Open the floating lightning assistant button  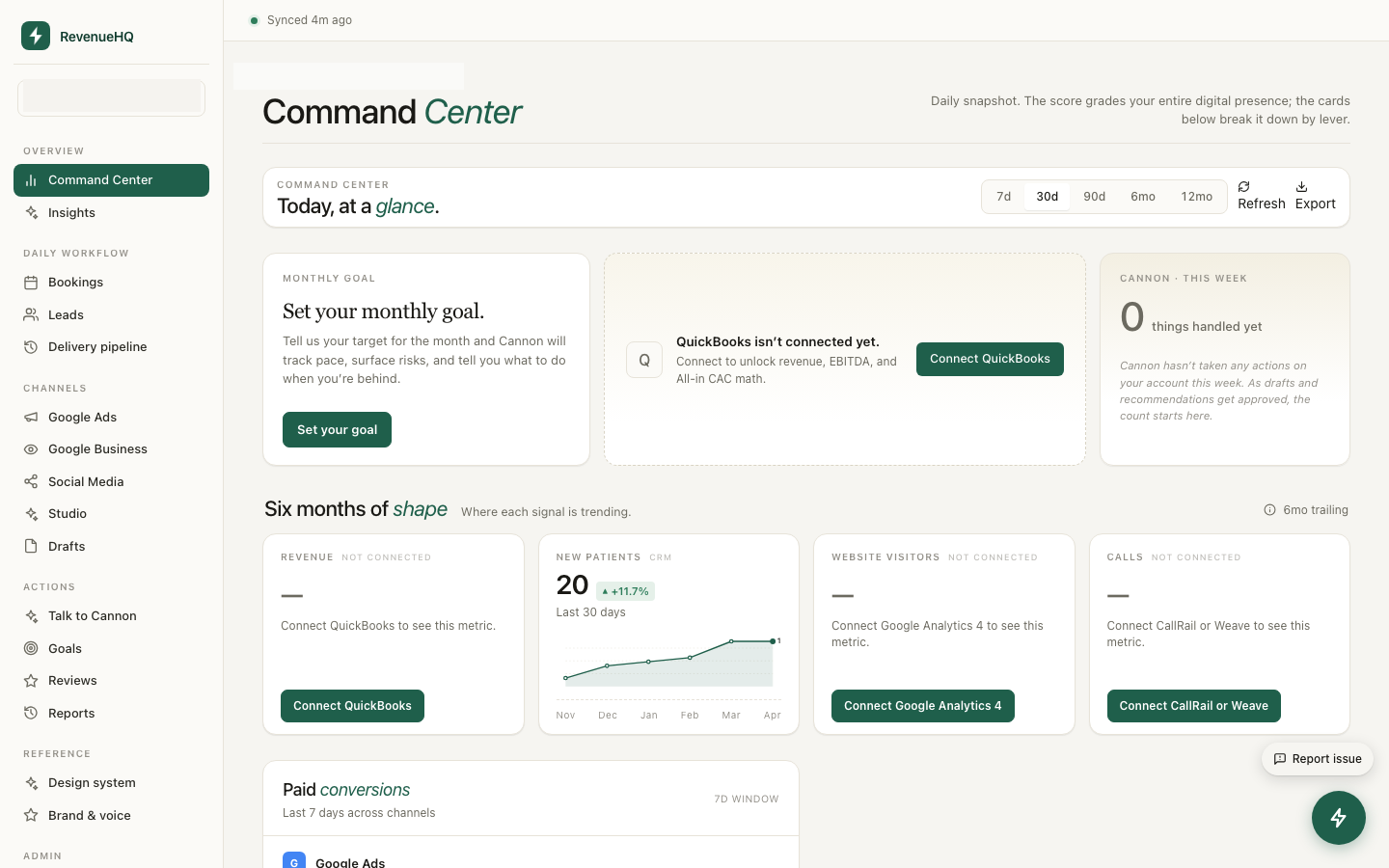(1339, 818)
